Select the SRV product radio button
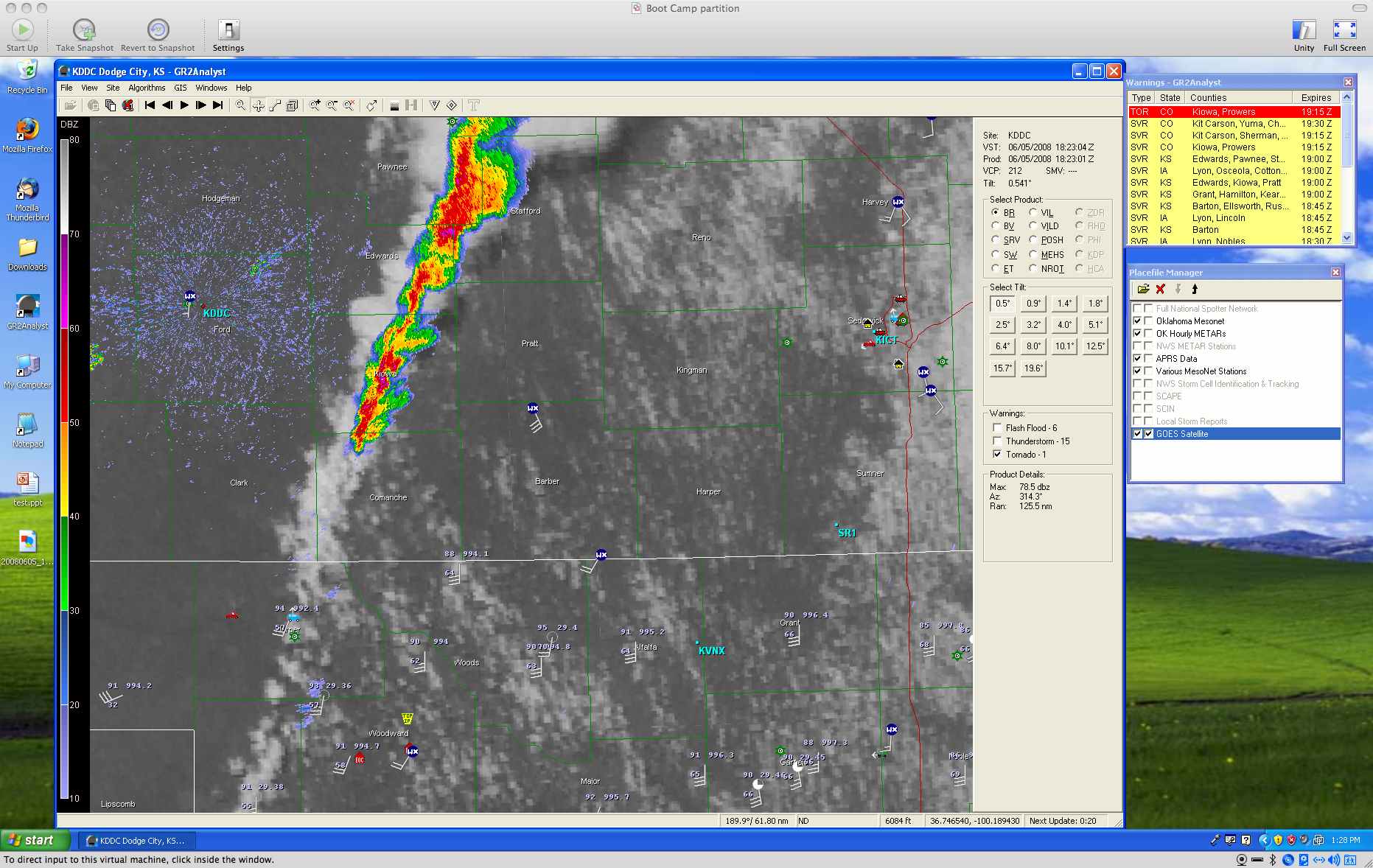 [996, 240]
